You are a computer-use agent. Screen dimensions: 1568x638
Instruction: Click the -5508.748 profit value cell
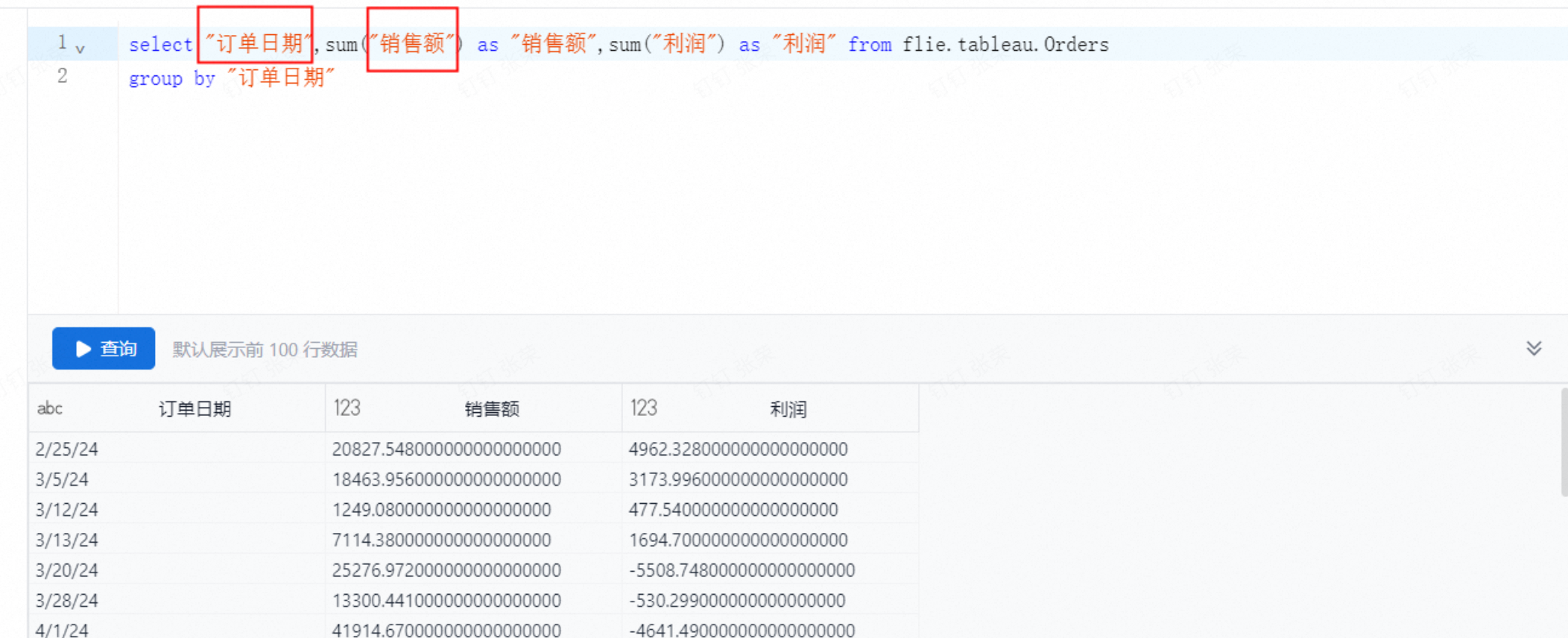tap(742, 570)
